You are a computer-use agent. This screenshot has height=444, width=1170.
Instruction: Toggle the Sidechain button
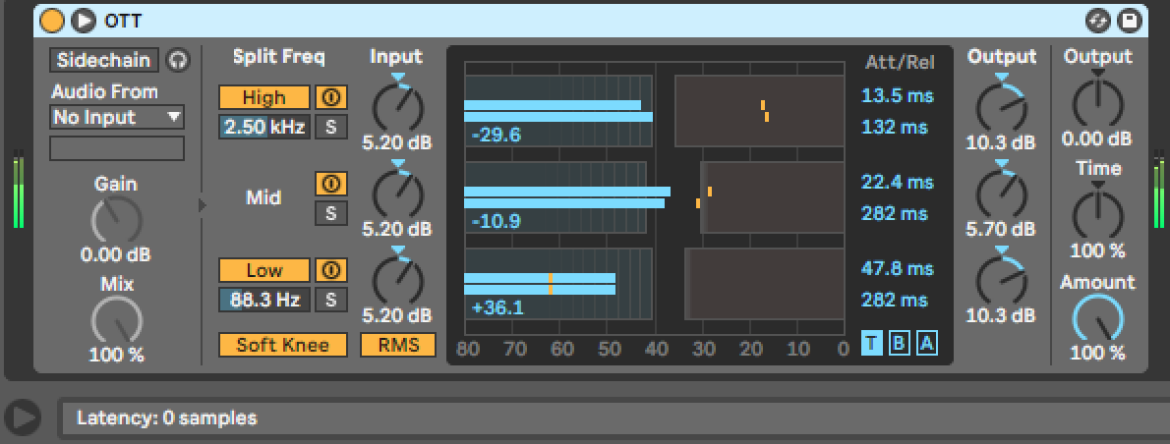coord(104,60)
